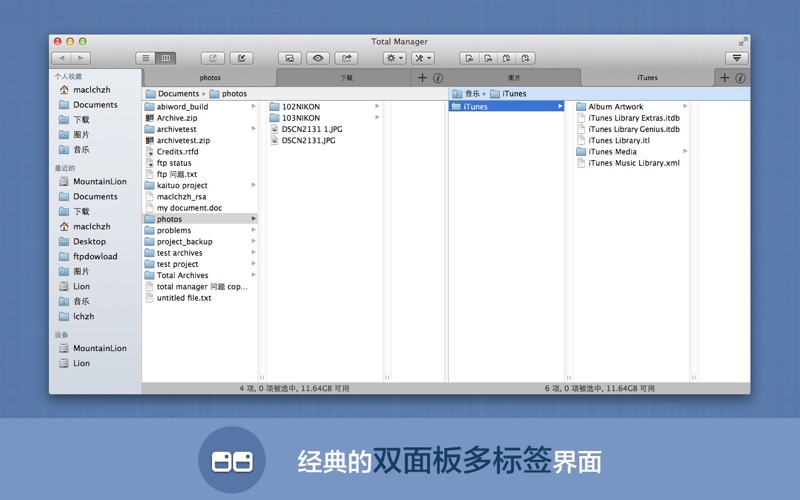Expand the abiword_build folder arrow
The width and height of the screenshot is (800, 500).
[x=254, y=106]
